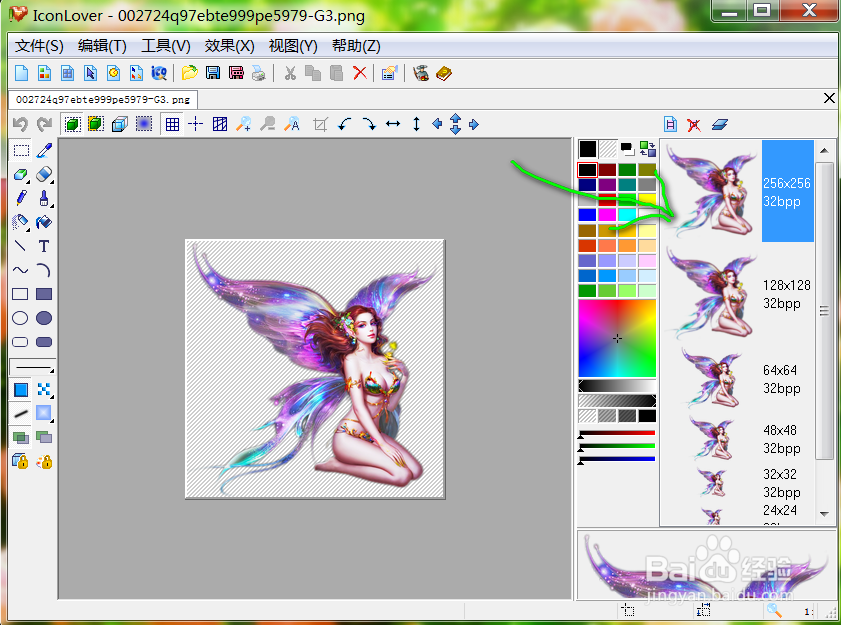The width and height of the screenshot is (841, 625).
Task: Pick the color picker eyedropper tool
Action: (44, 151)
